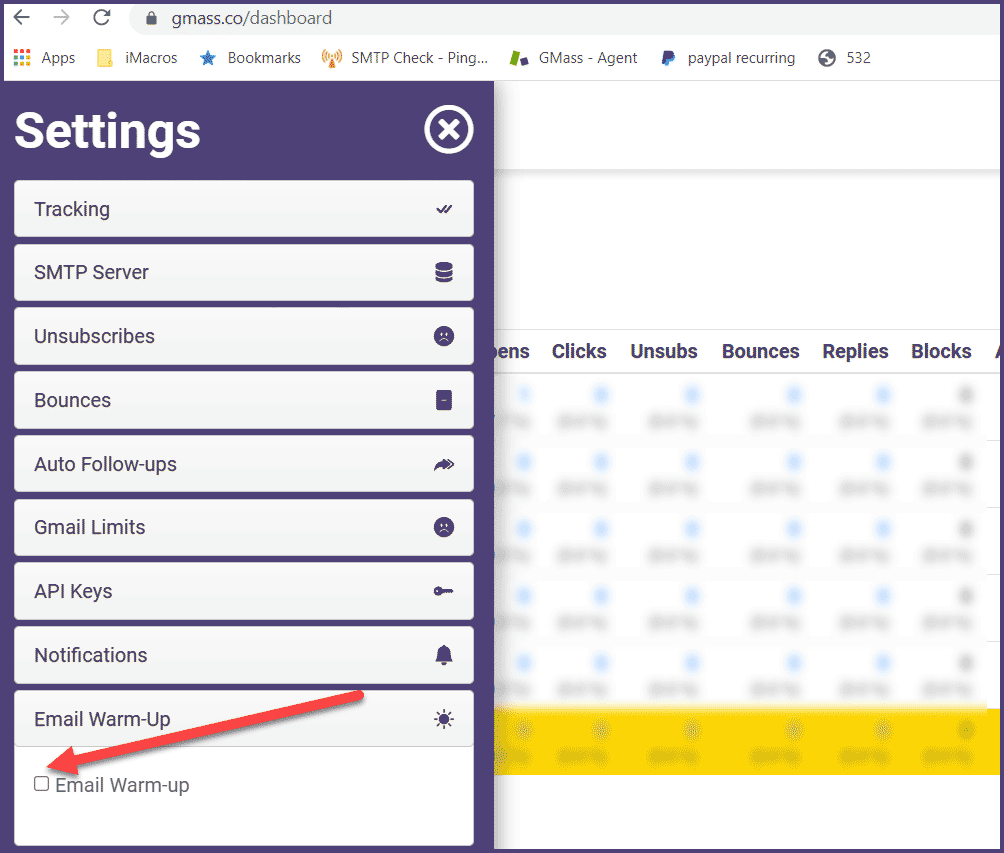Sort by the Bounces column header
Viewport: 1004px width, 853px height.
[760, 351]
